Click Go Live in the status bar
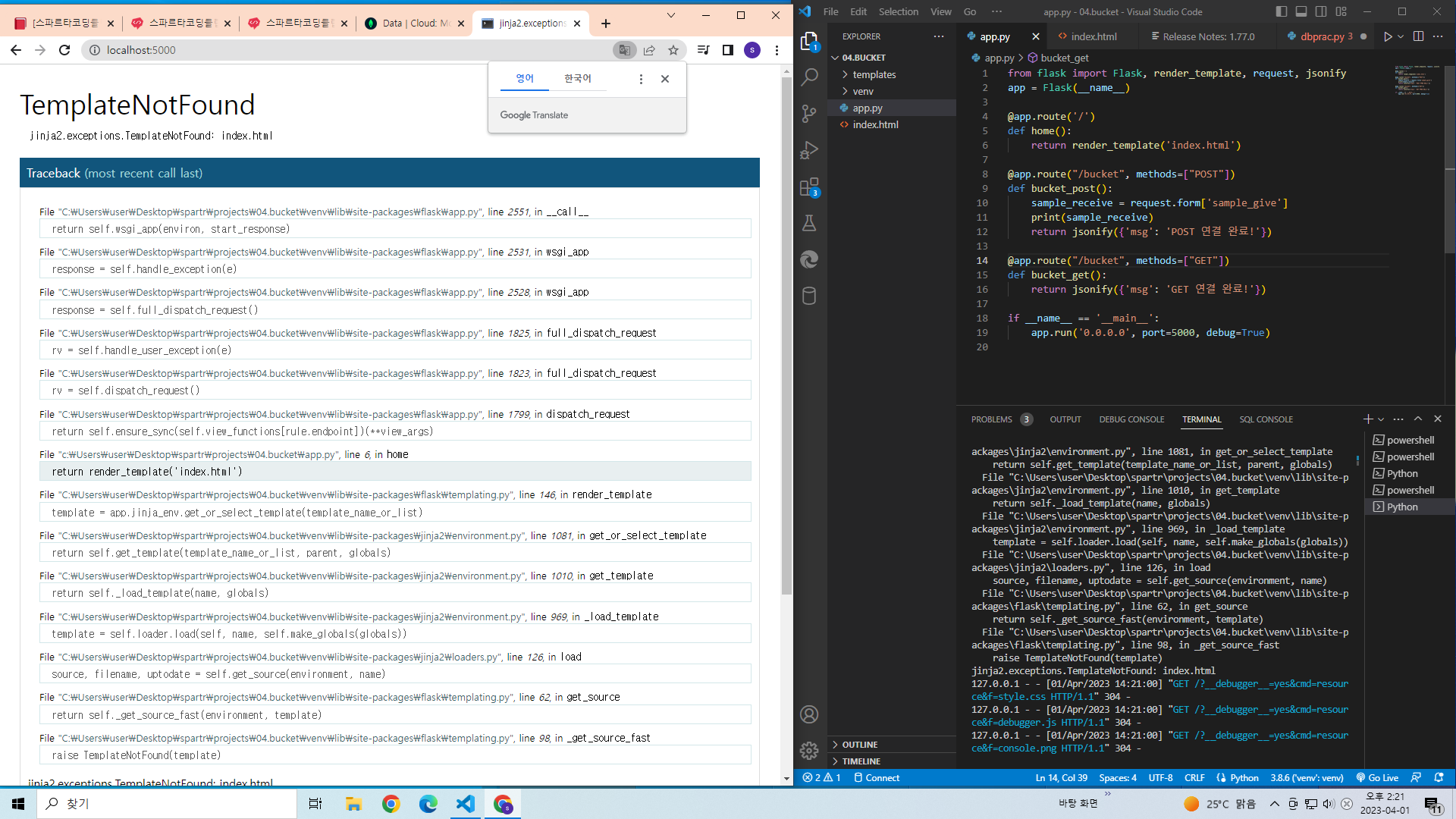The width and height of the screenshot is (1456, 819). (1377, 778)
